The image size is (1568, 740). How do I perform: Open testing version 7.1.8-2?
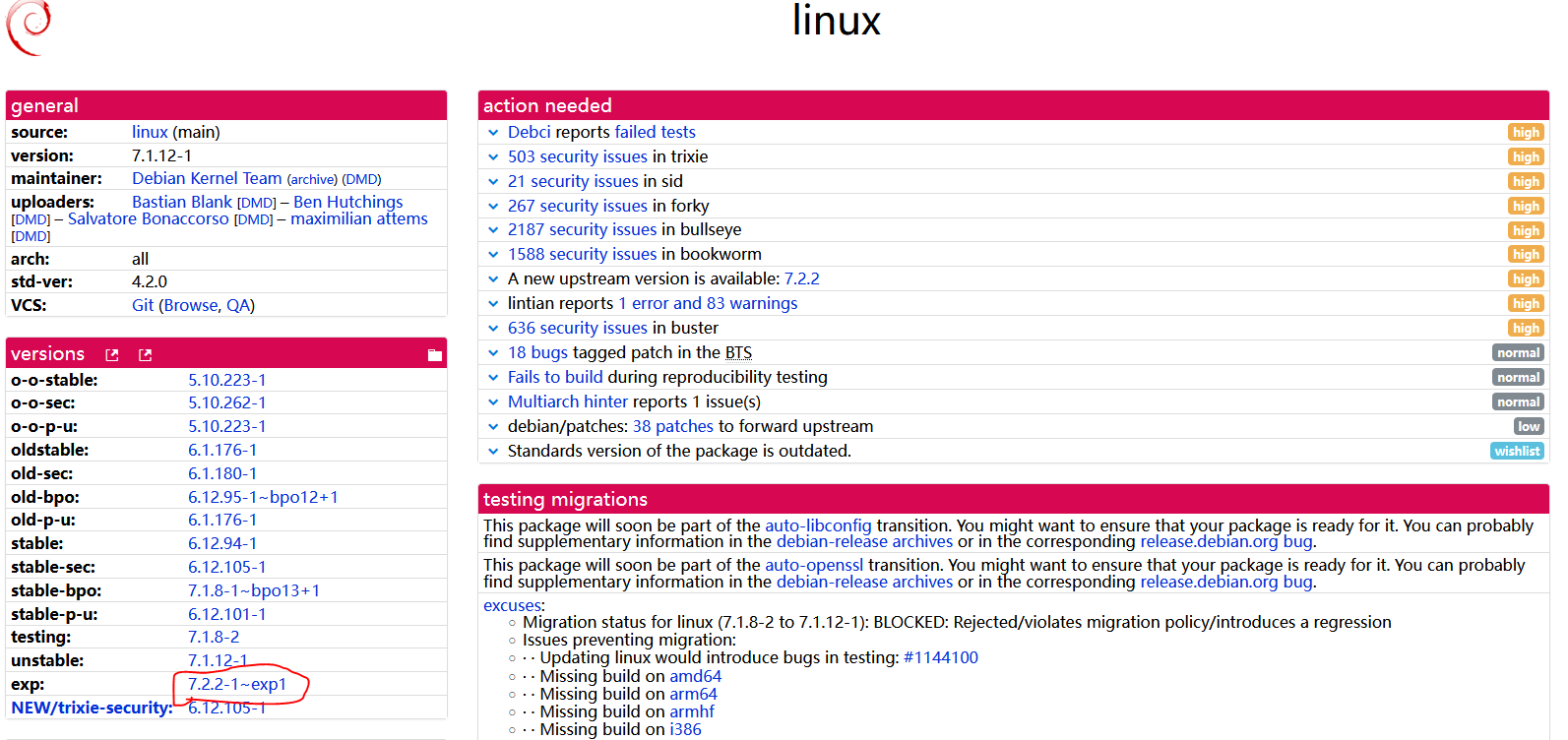tap(214, 637)
